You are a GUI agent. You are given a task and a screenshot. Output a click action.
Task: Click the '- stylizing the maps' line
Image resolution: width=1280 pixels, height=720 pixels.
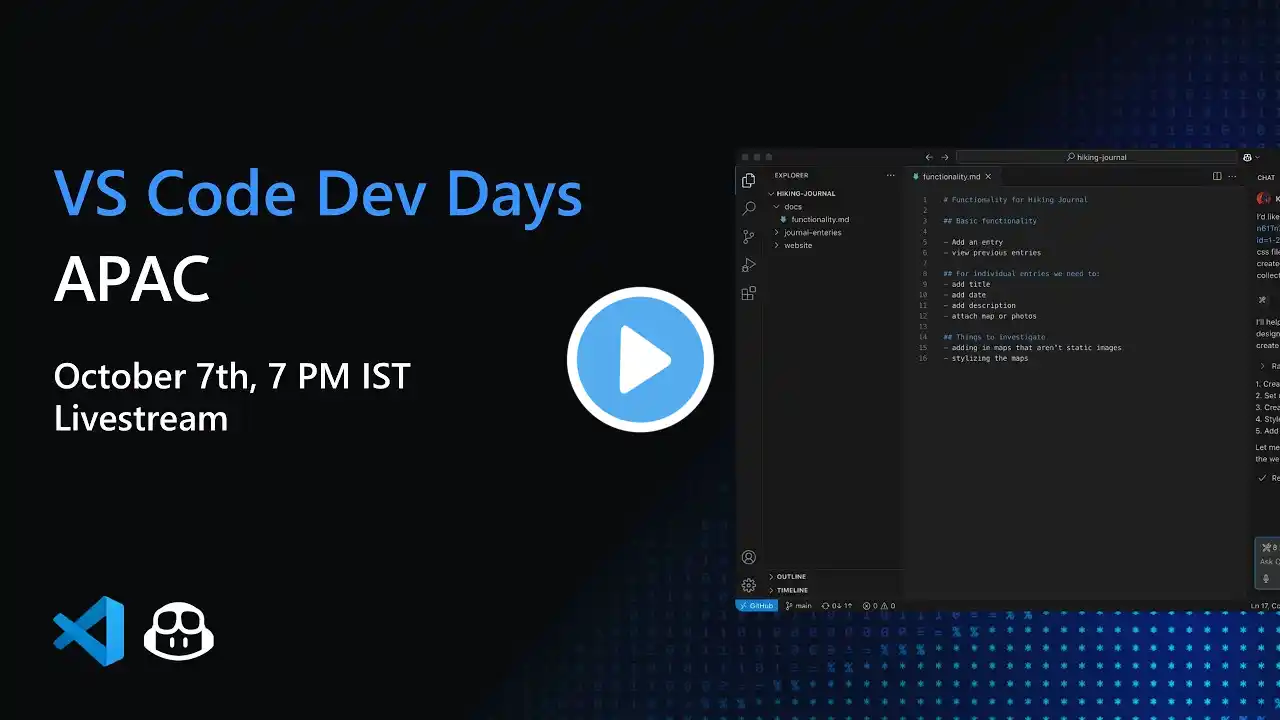coord(986,358)
